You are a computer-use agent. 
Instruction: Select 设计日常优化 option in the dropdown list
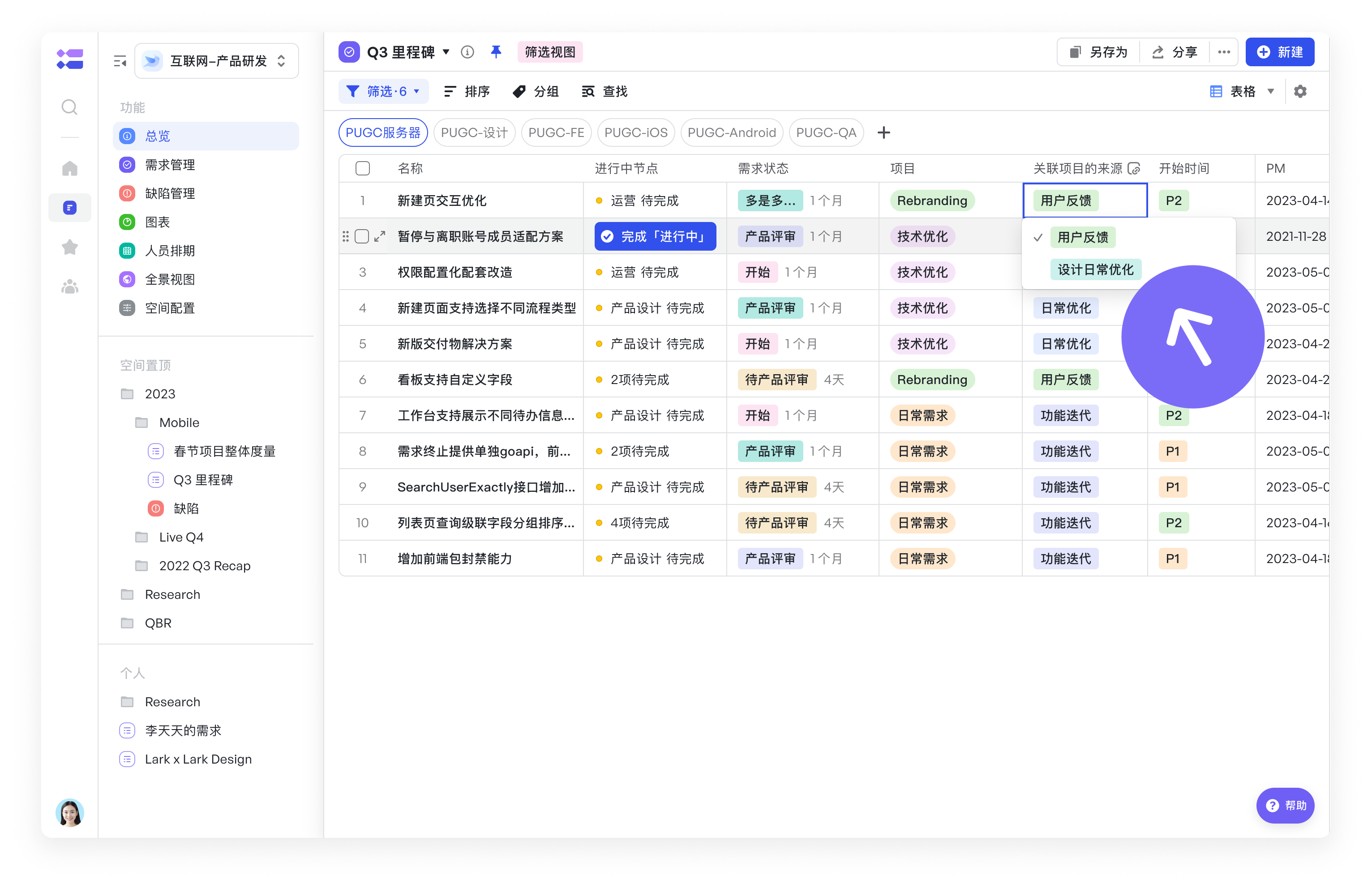point(1095,270)
